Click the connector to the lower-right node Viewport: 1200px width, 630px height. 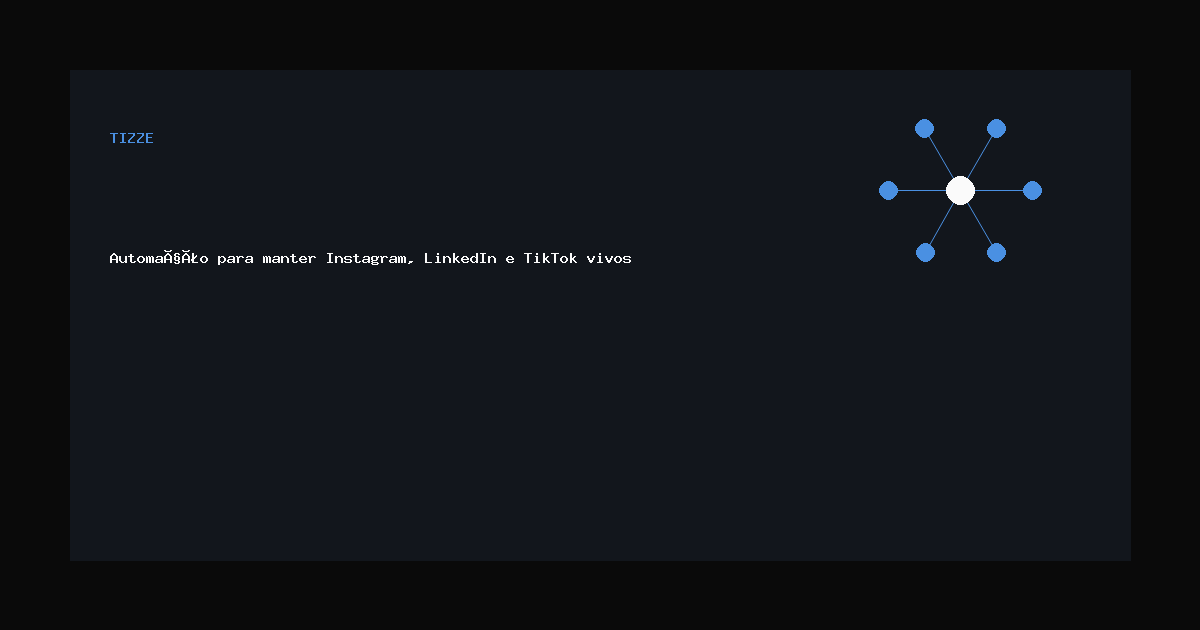(x=979, y=223)
